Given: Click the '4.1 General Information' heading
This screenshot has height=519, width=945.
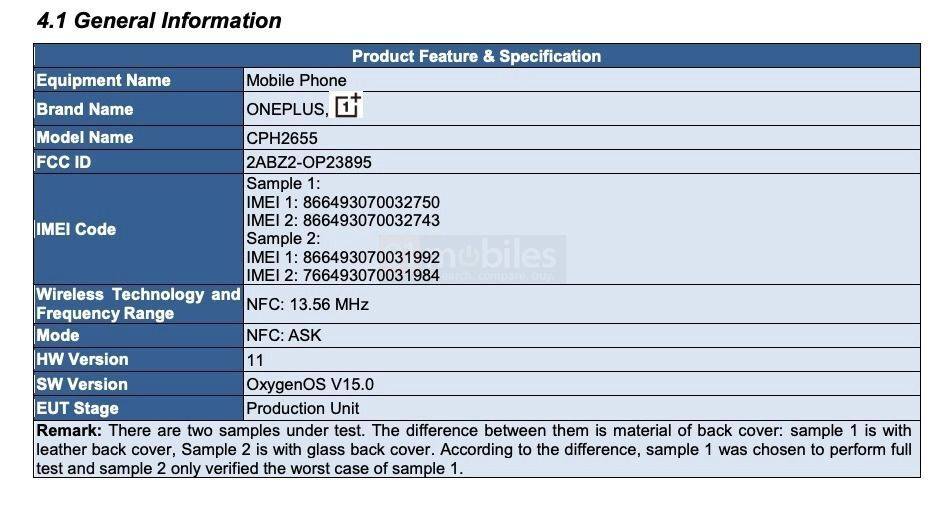Looking at the screenshot, I should click(x=159, y=21).
